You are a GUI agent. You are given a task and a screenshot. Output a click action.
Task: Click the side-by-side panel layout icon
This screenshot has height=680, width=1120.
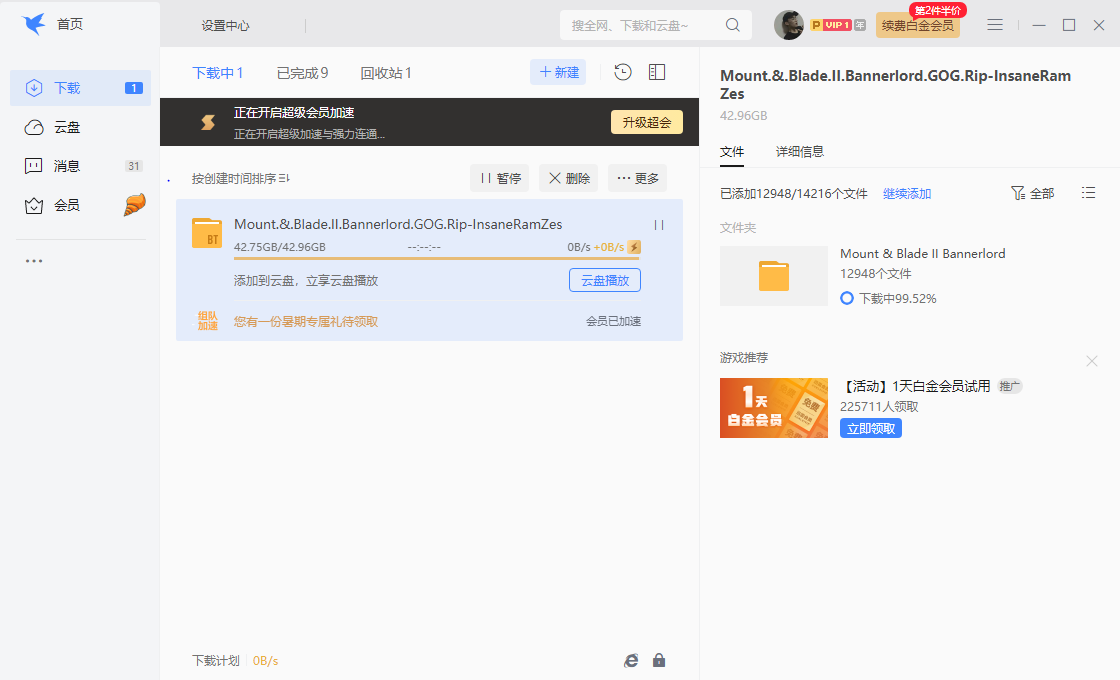coord(656,72)
